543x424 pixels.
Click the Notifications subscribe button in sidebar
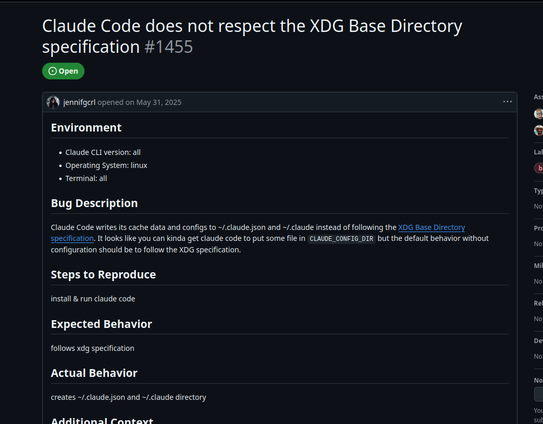(x=539, y=394)
